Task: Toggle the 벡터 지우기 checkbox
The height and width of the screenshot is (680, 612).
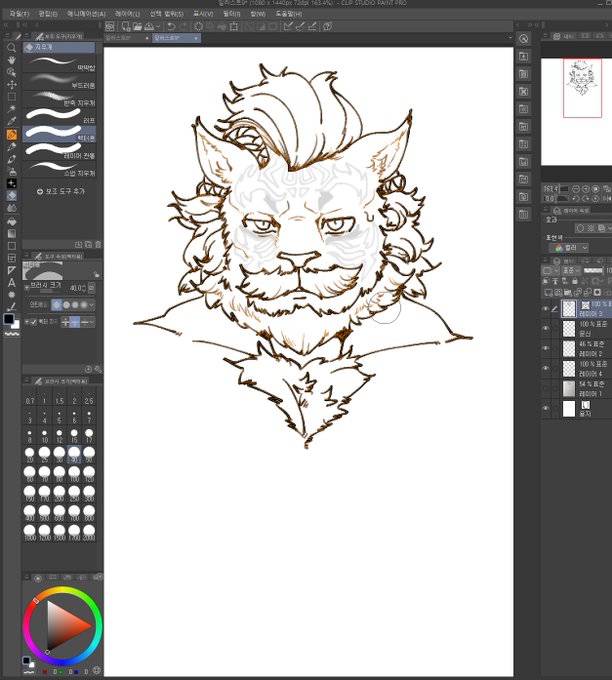Action: pos(33,322)
